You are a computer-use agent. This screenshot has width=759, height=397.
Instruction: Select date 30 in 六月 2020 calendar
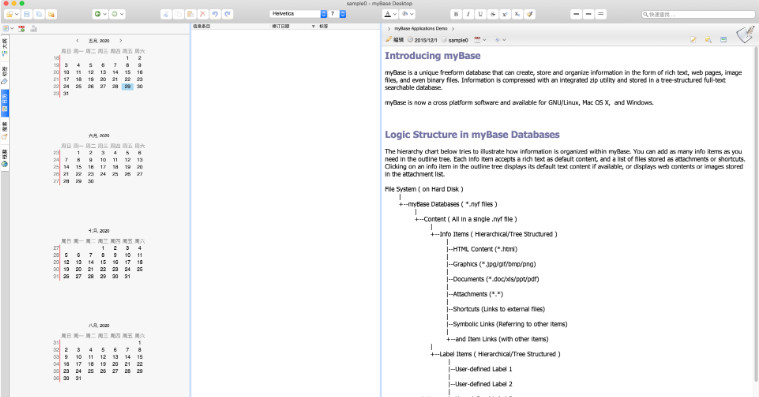tap(91, 181)
